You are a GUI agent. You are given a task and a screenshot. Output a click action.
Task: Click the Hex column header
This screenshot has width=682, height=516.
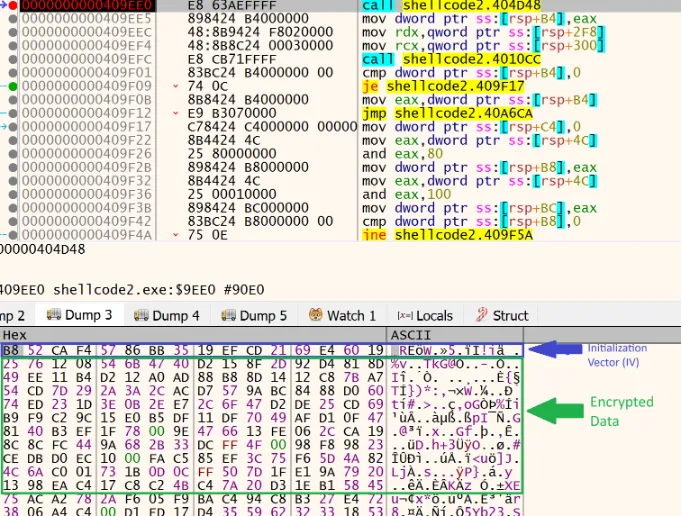15,335
